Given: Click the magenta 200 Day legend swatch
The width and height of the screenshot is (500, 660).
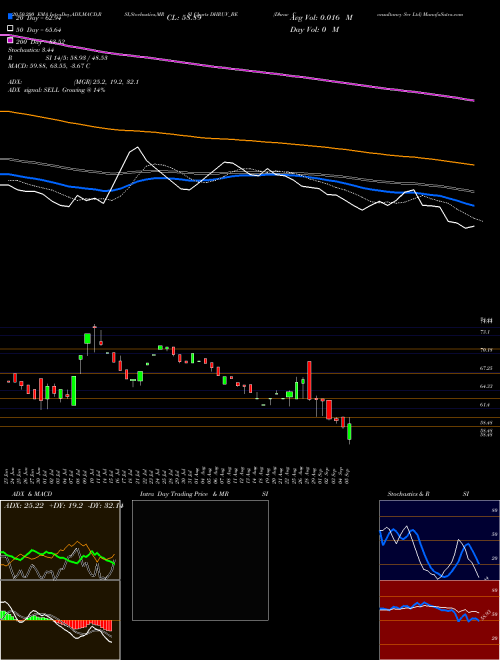Looking at the screenshot, I should click(x=11, y=41).
